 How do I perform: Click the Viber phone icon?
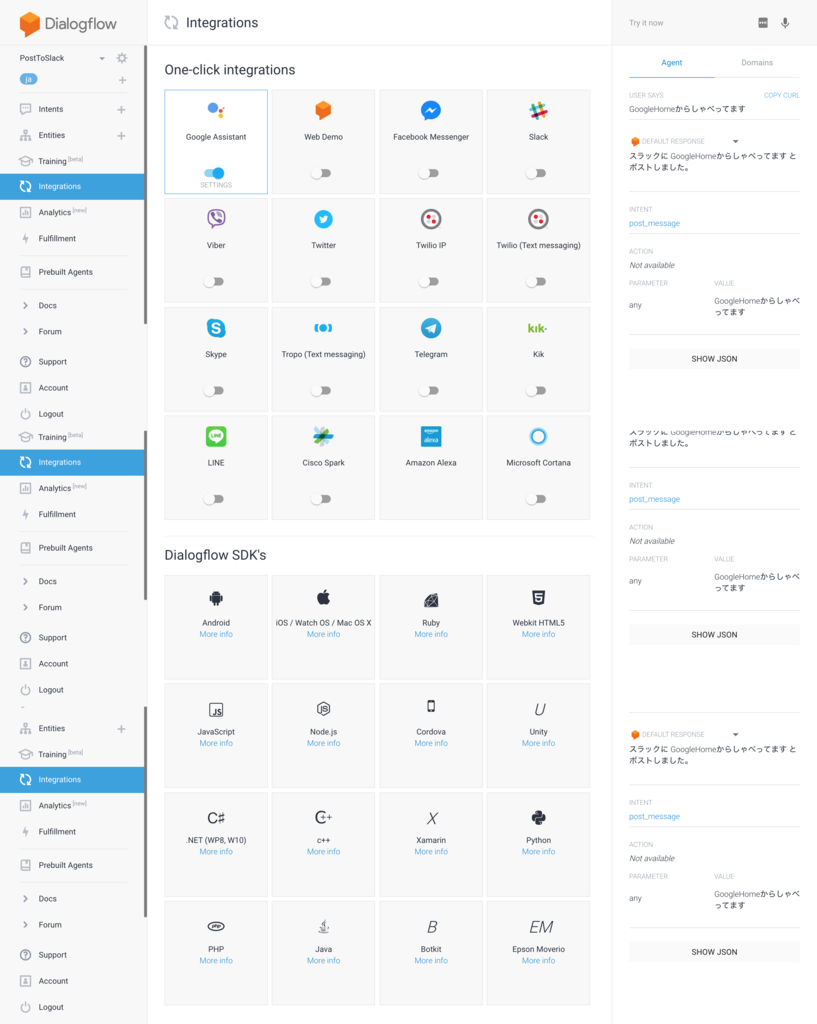pyautogui.click(x=216, y=219)
